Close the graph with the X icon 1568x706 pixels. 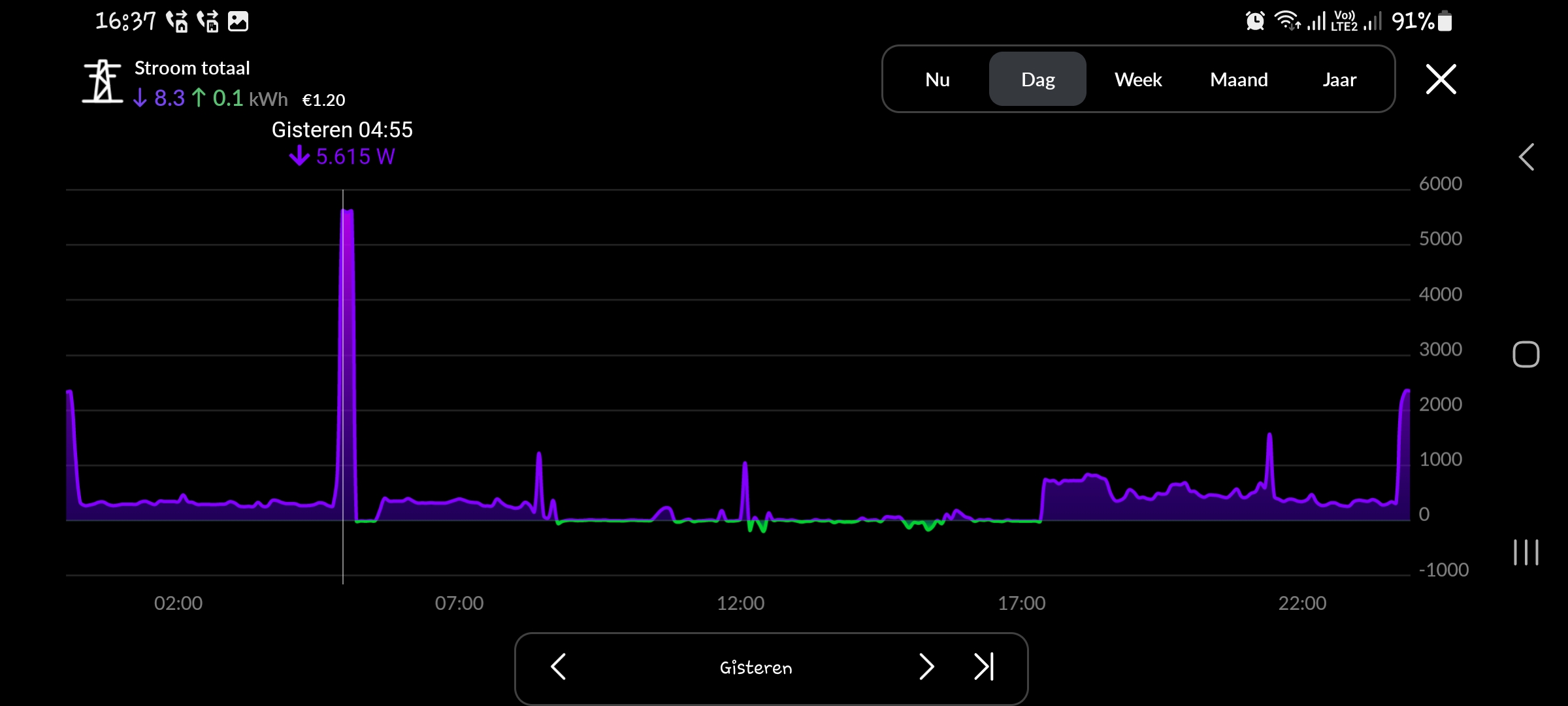[1441, 80]
